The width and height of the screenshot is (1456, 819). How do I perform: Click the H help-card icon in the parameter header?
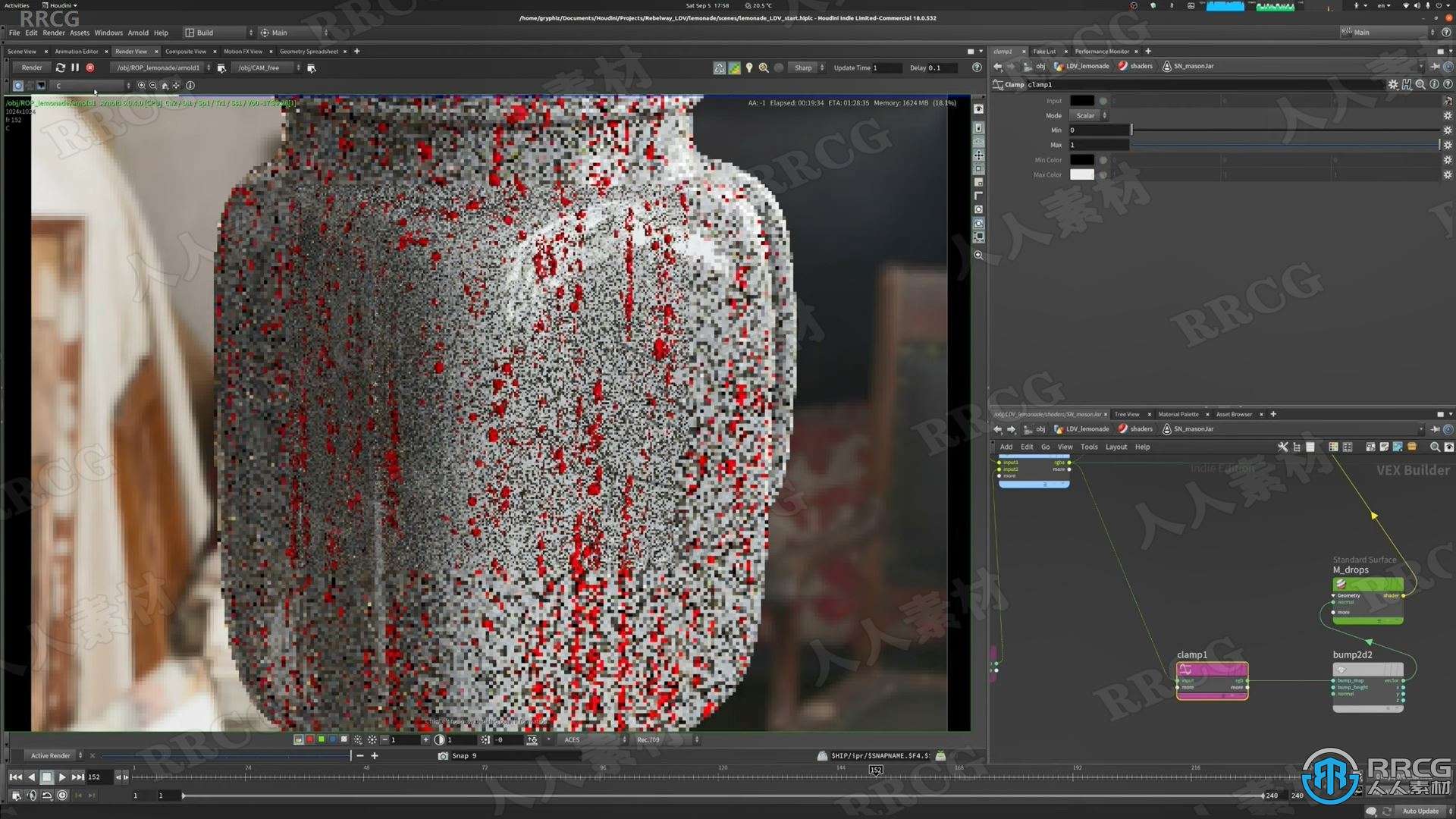[x=1407, y=85]
